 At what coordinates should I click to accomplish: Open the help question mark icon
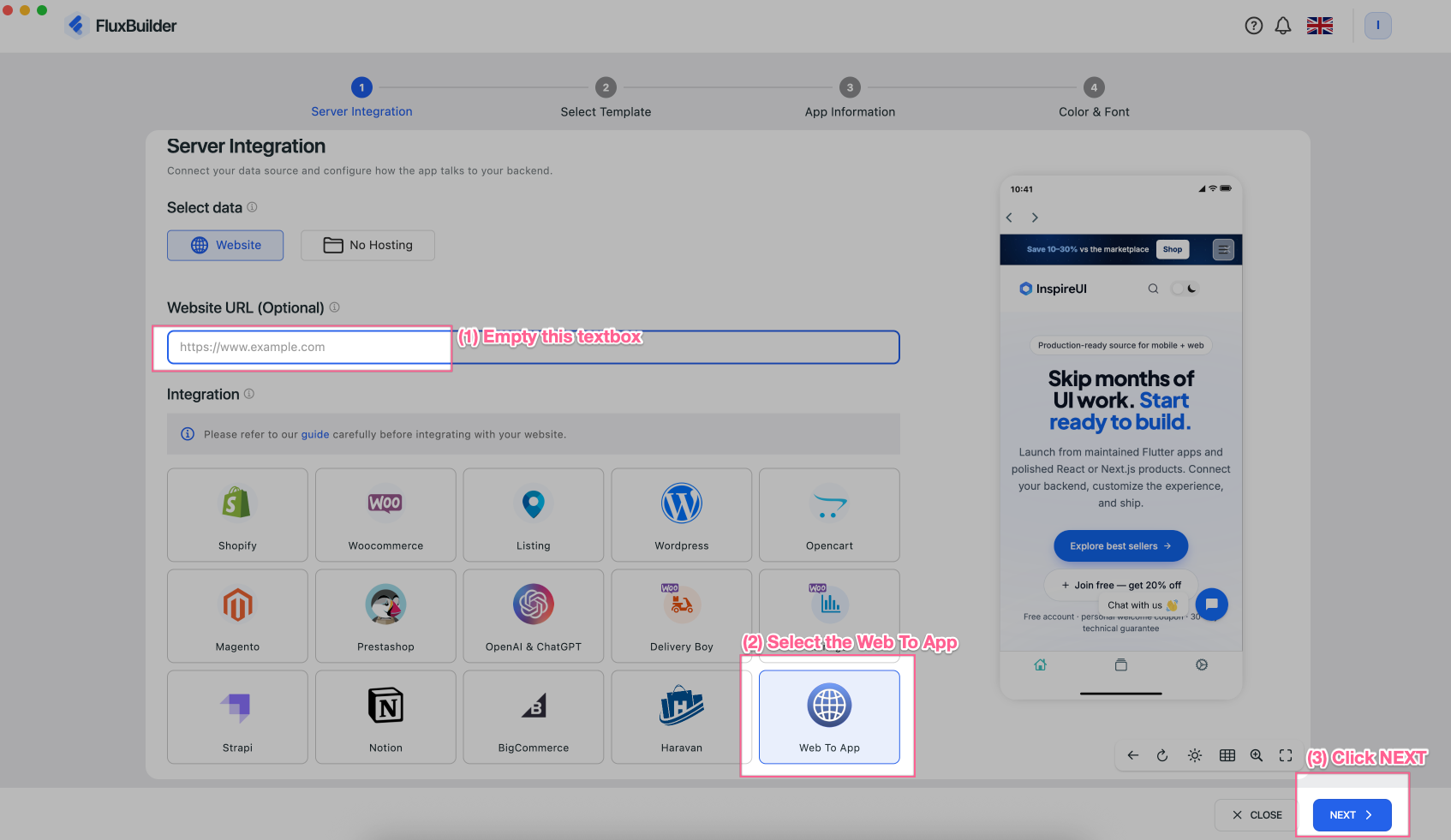pos(1254,26)
